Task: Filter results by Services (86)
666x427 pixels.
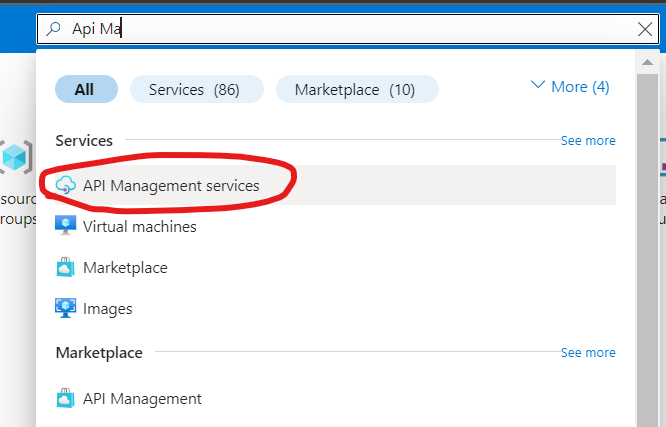Action: tap(197, 89)
